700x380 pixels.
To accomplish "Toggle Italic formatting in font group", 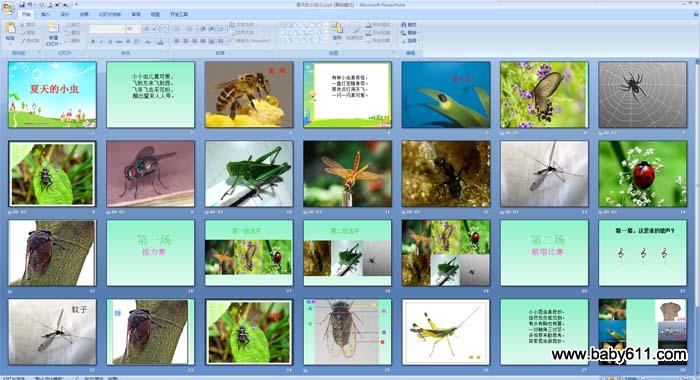I will pos(101,42).
